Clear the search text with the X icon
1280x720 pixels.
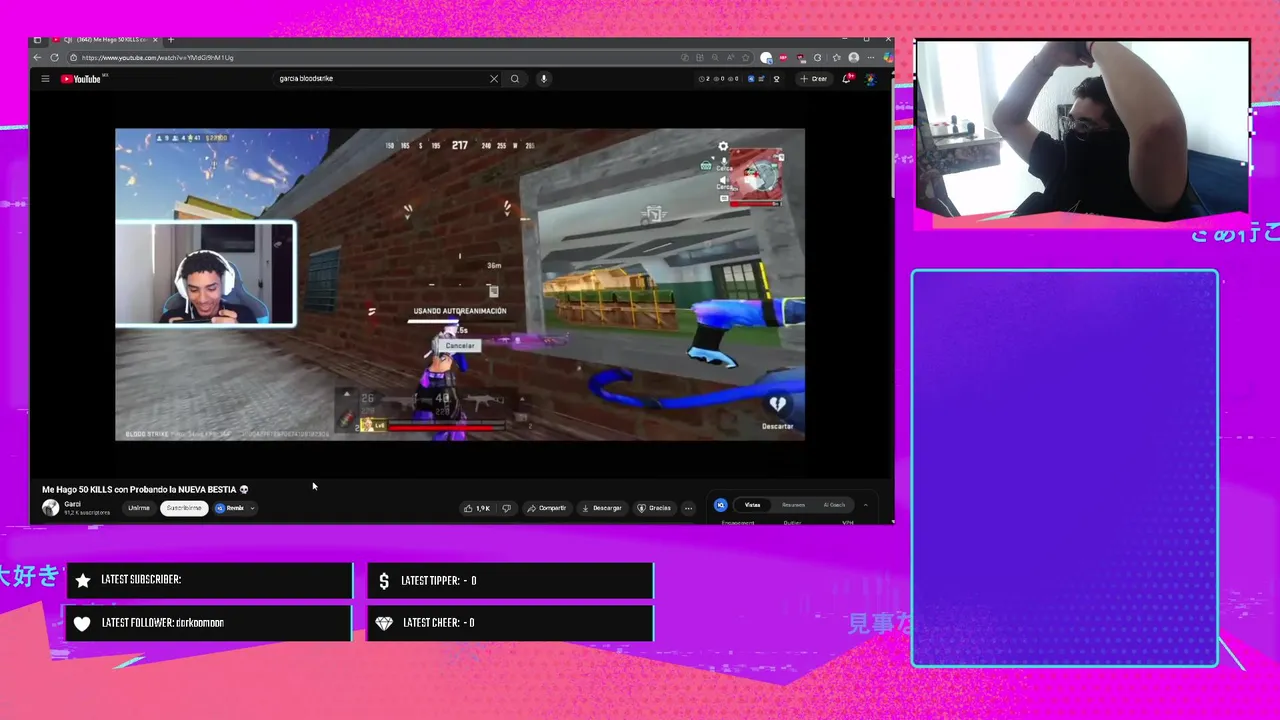click(493, 79)
